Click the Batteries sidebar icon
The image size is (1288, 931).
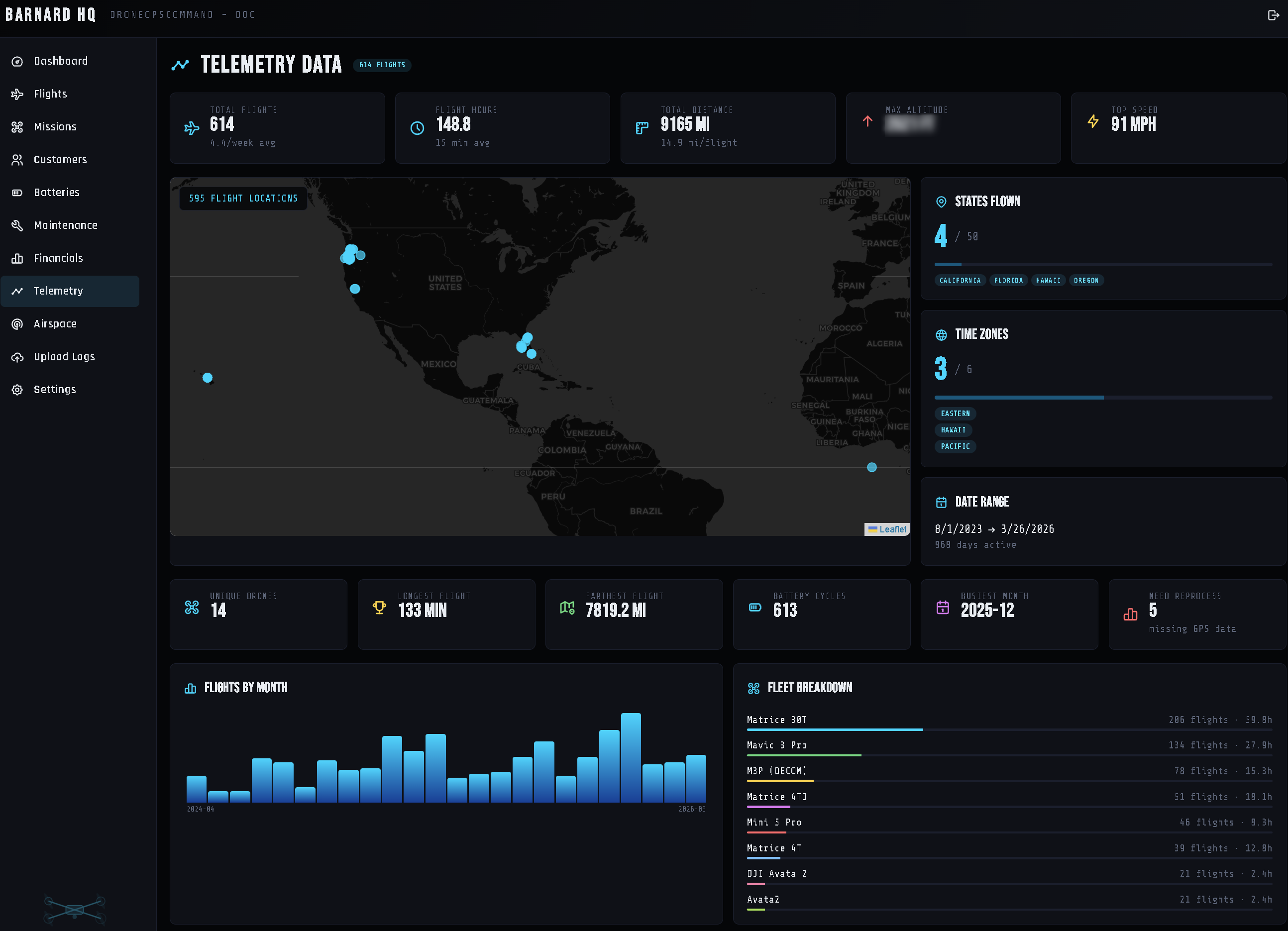pos(17,193)
